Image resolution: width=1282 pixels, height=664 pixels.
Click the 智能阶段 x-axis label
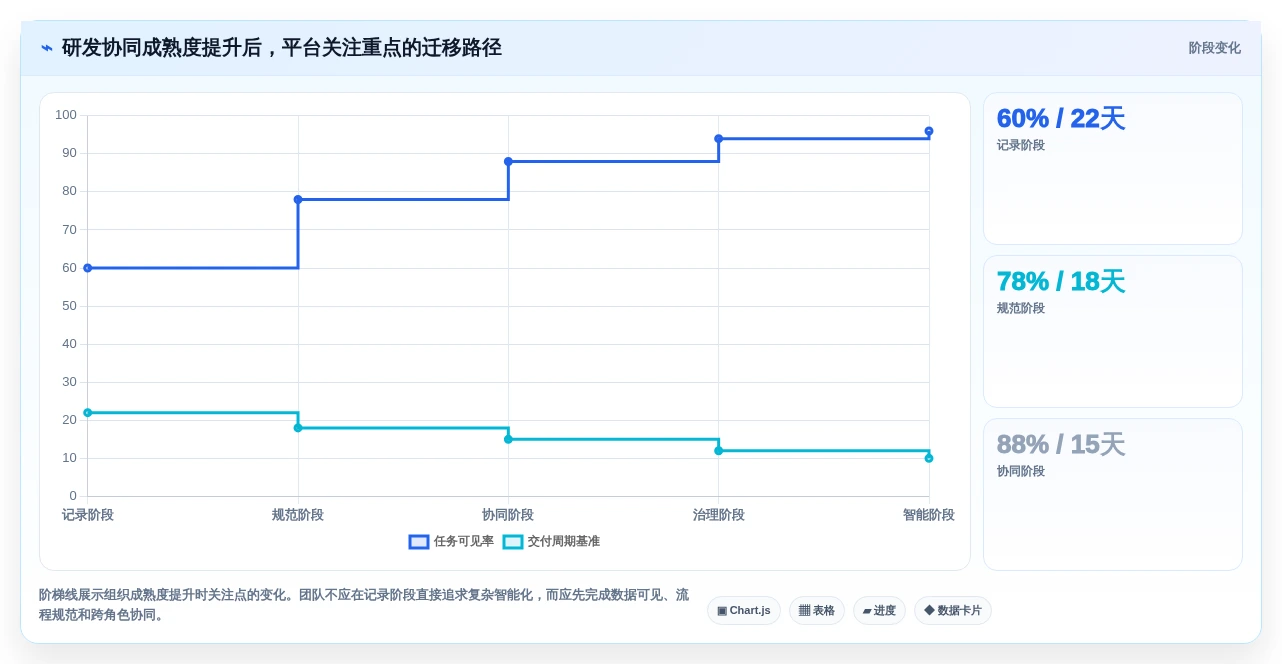point(929,515)
